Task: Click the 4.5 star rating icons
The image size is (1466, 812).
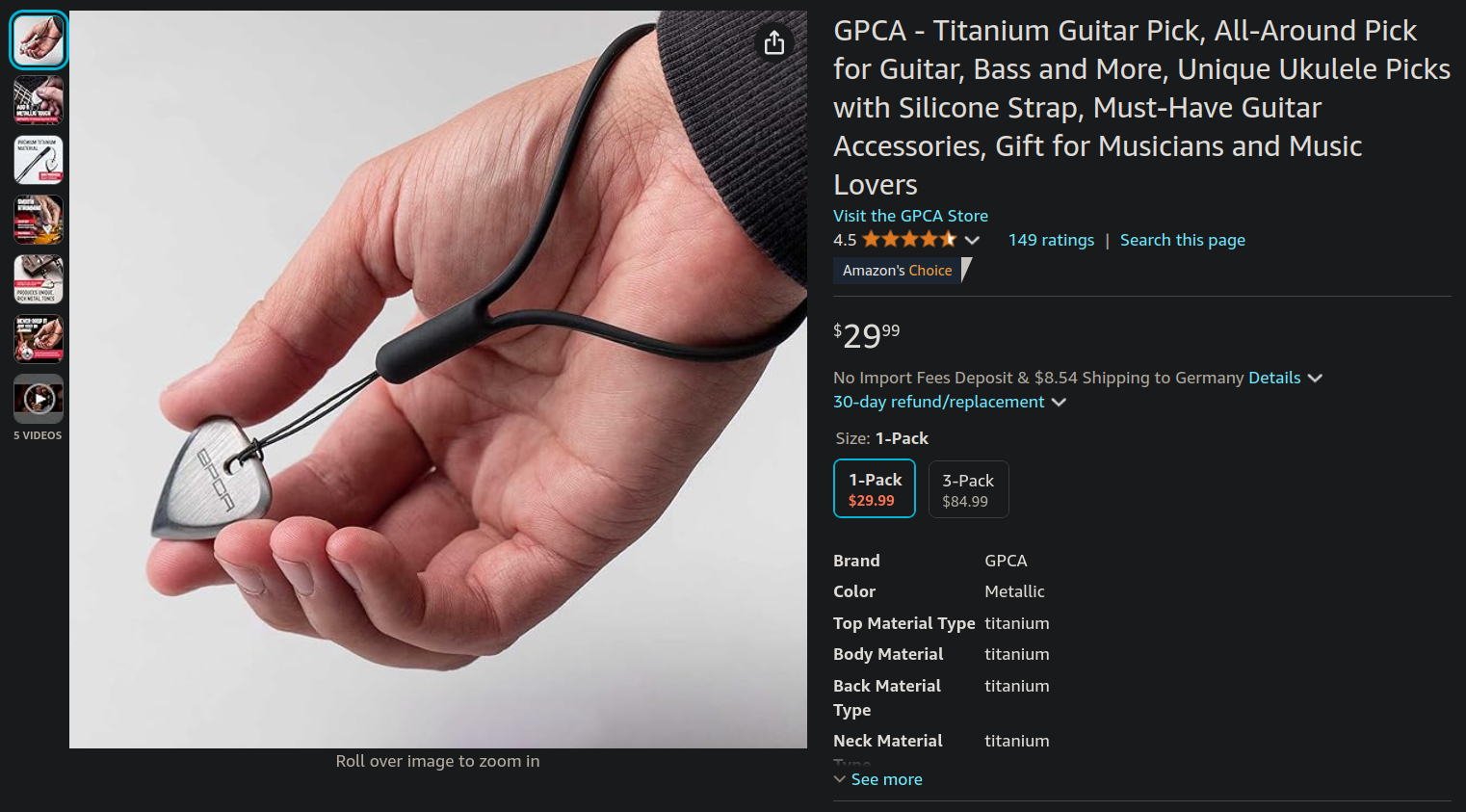Action: pos(909,240)
